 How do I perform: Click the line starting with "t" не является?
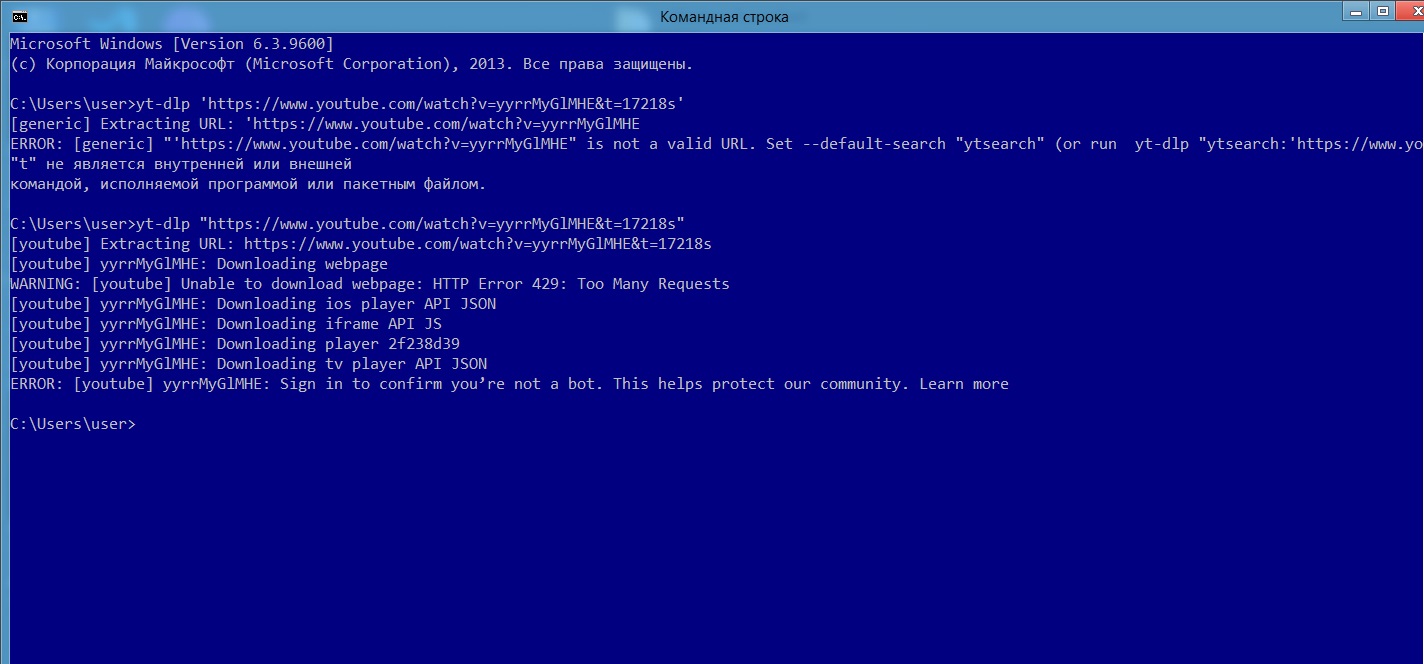click(181, 164)
